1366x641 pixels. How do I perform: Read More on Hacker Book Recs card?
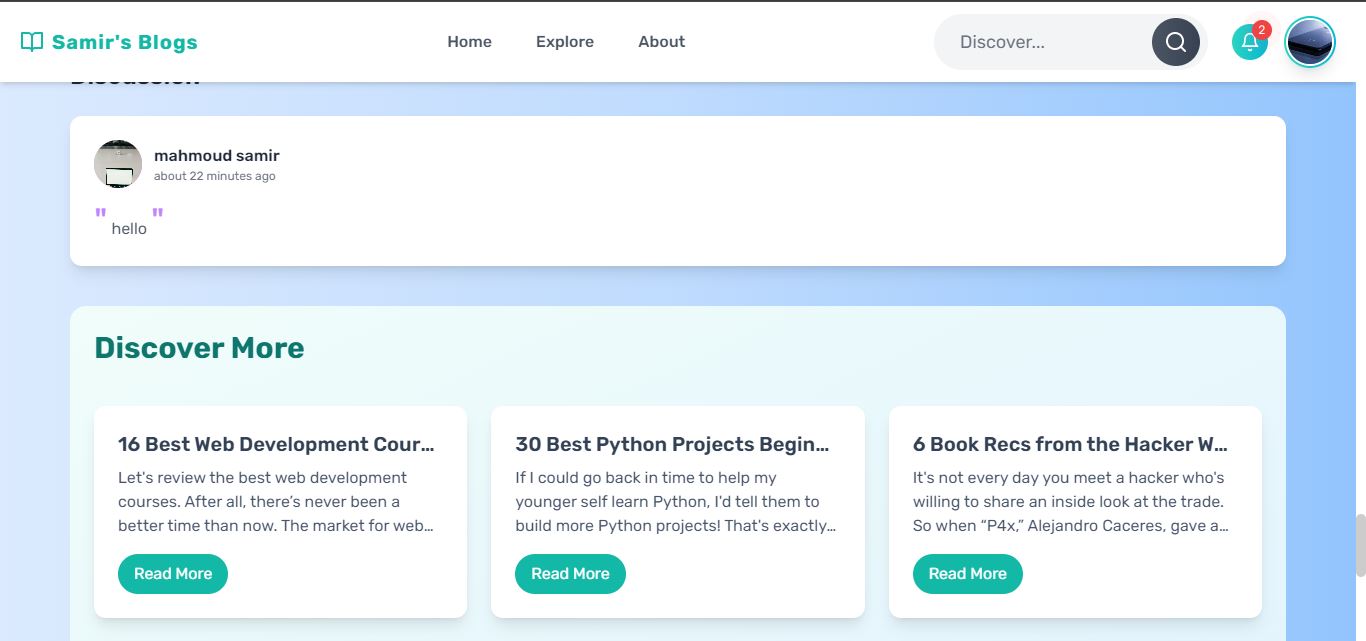[x=967, y=574]
